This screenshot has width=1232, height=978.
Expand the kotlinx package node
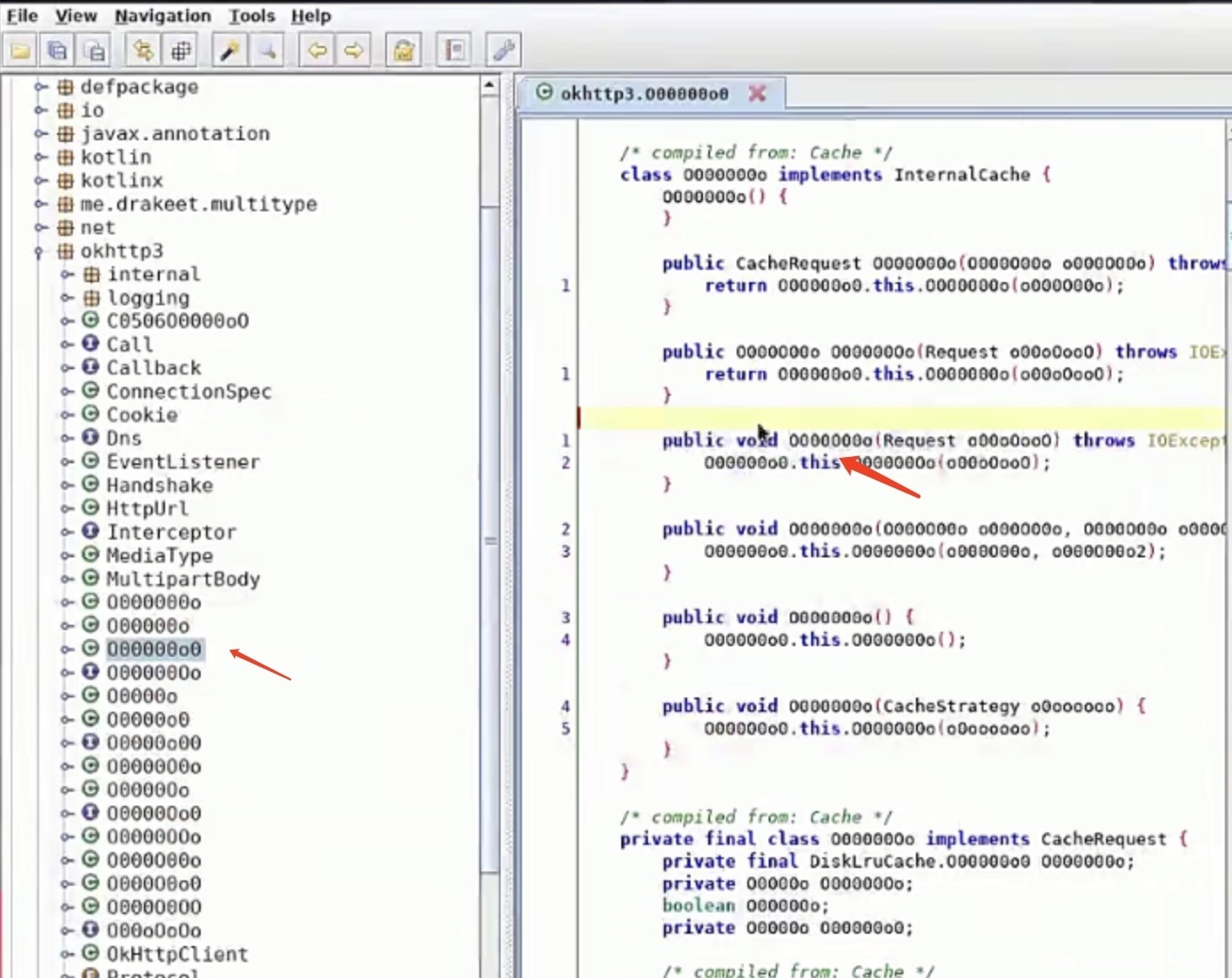(39, 181)
